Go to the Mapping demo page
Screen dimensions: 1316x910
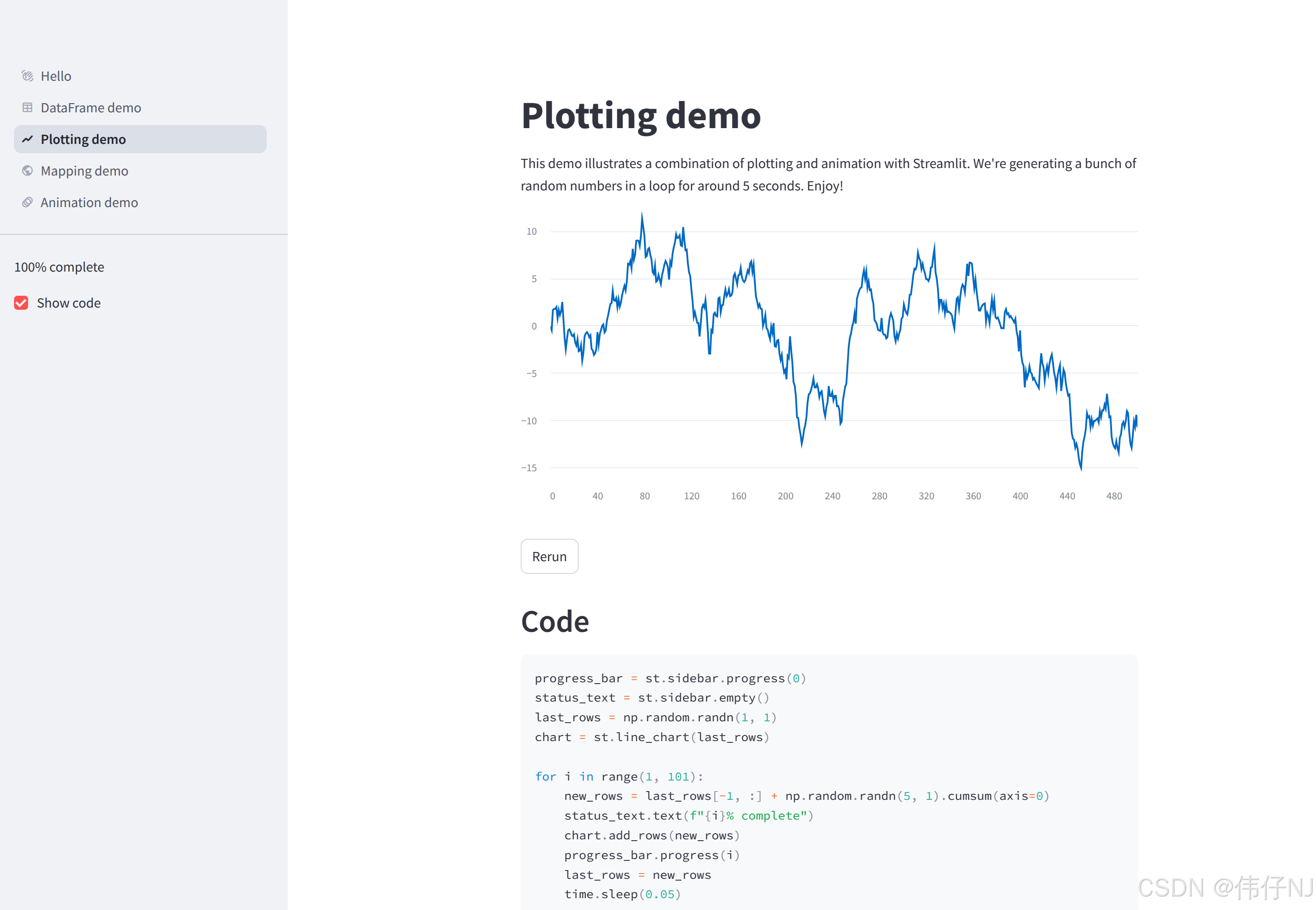pyautogui.click(x=84, y=171)
